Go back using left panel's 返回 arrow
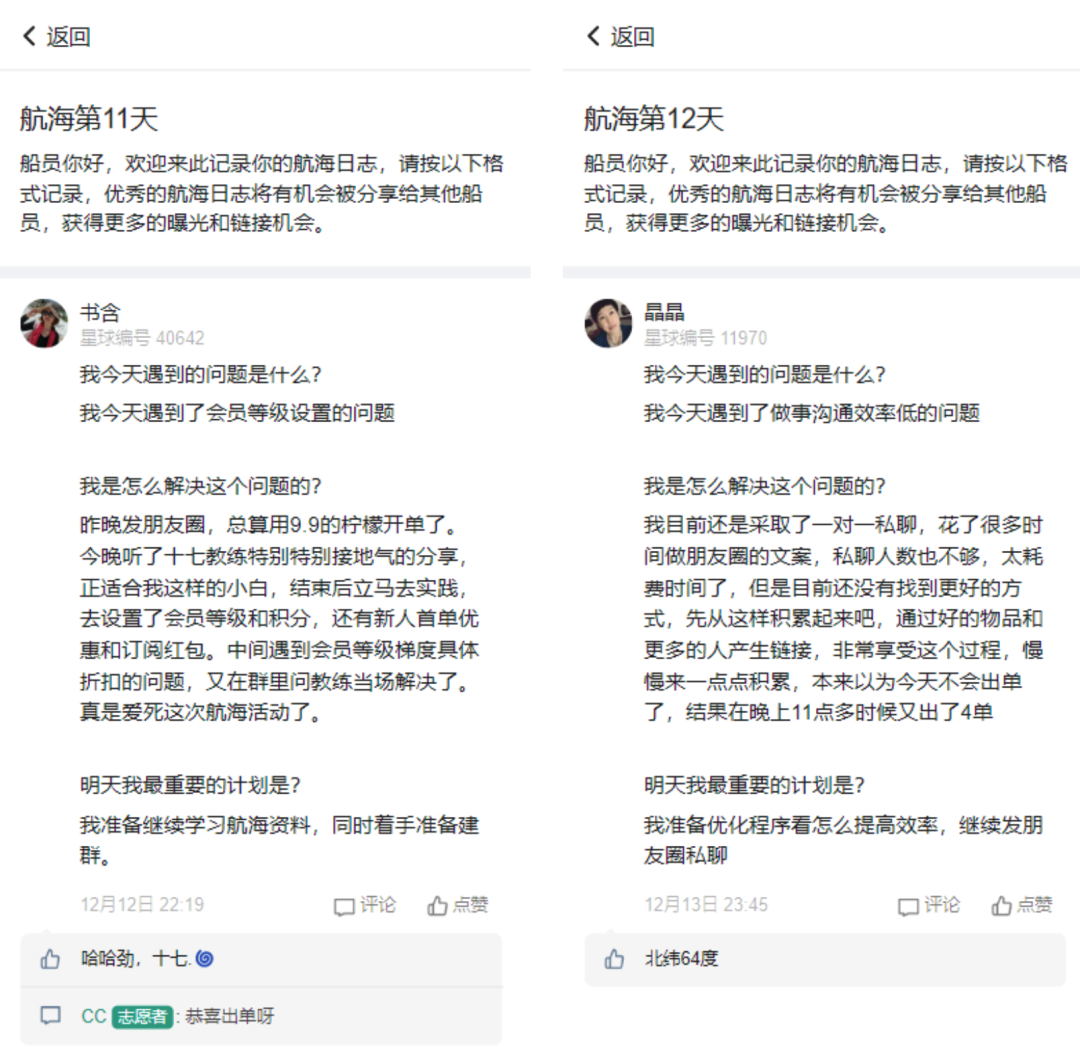 pos(29,36)
